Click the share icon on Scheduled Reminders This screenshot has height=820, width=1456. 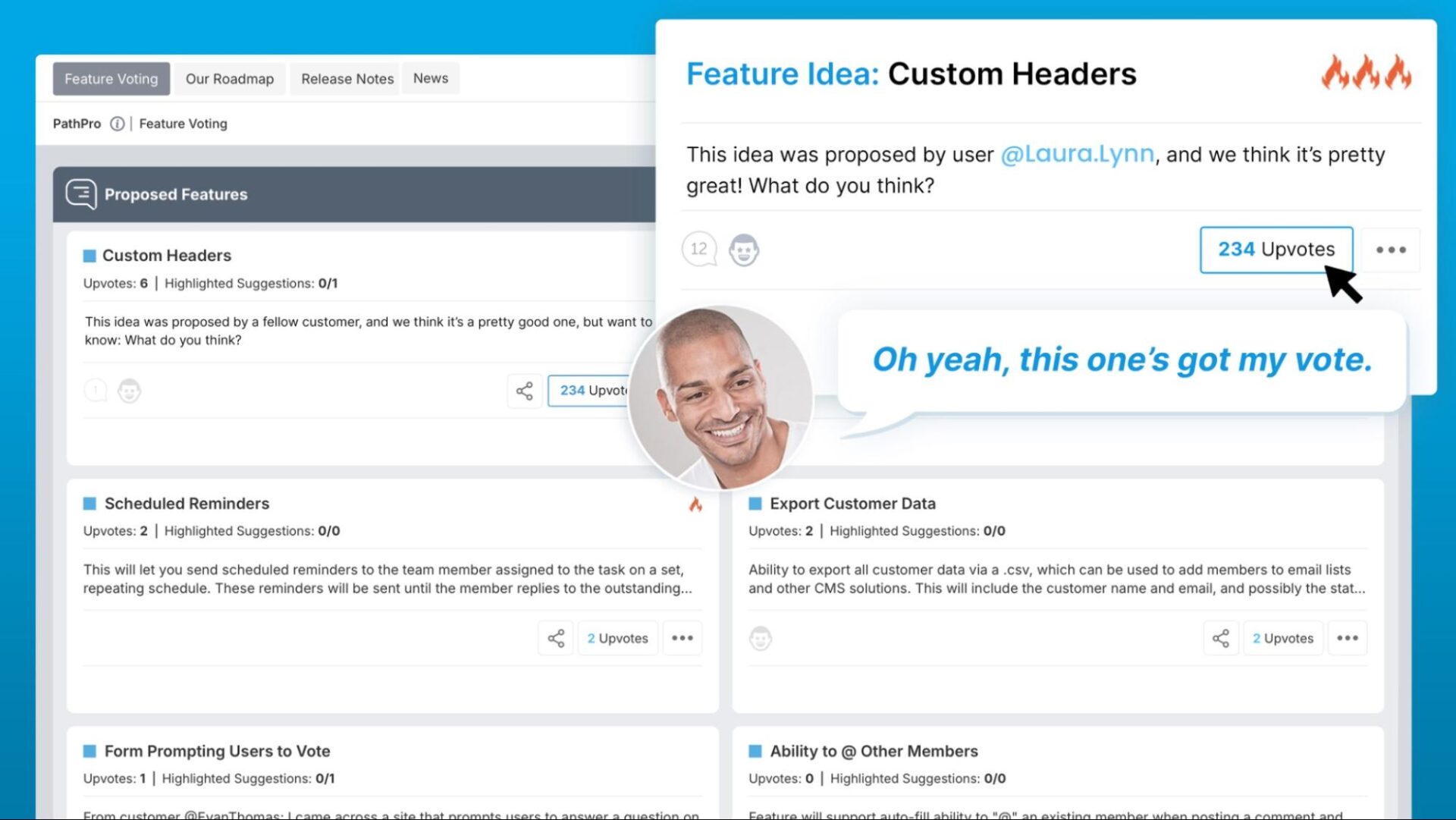pyautogui.click(x=557, y=638)
